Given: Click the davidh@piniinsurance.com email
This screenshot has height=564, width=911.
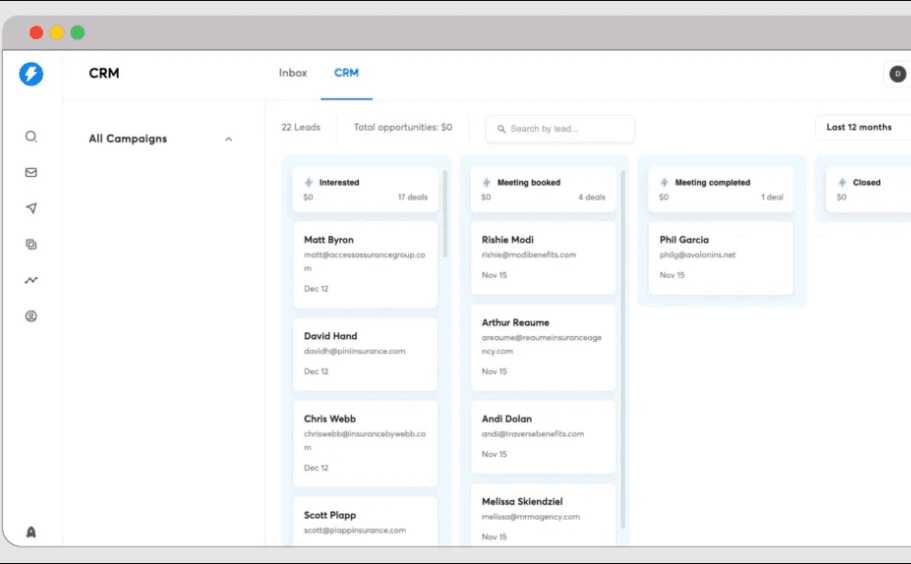Looking at the screenshot, I should pyautogui.click(x=354, y=351).
